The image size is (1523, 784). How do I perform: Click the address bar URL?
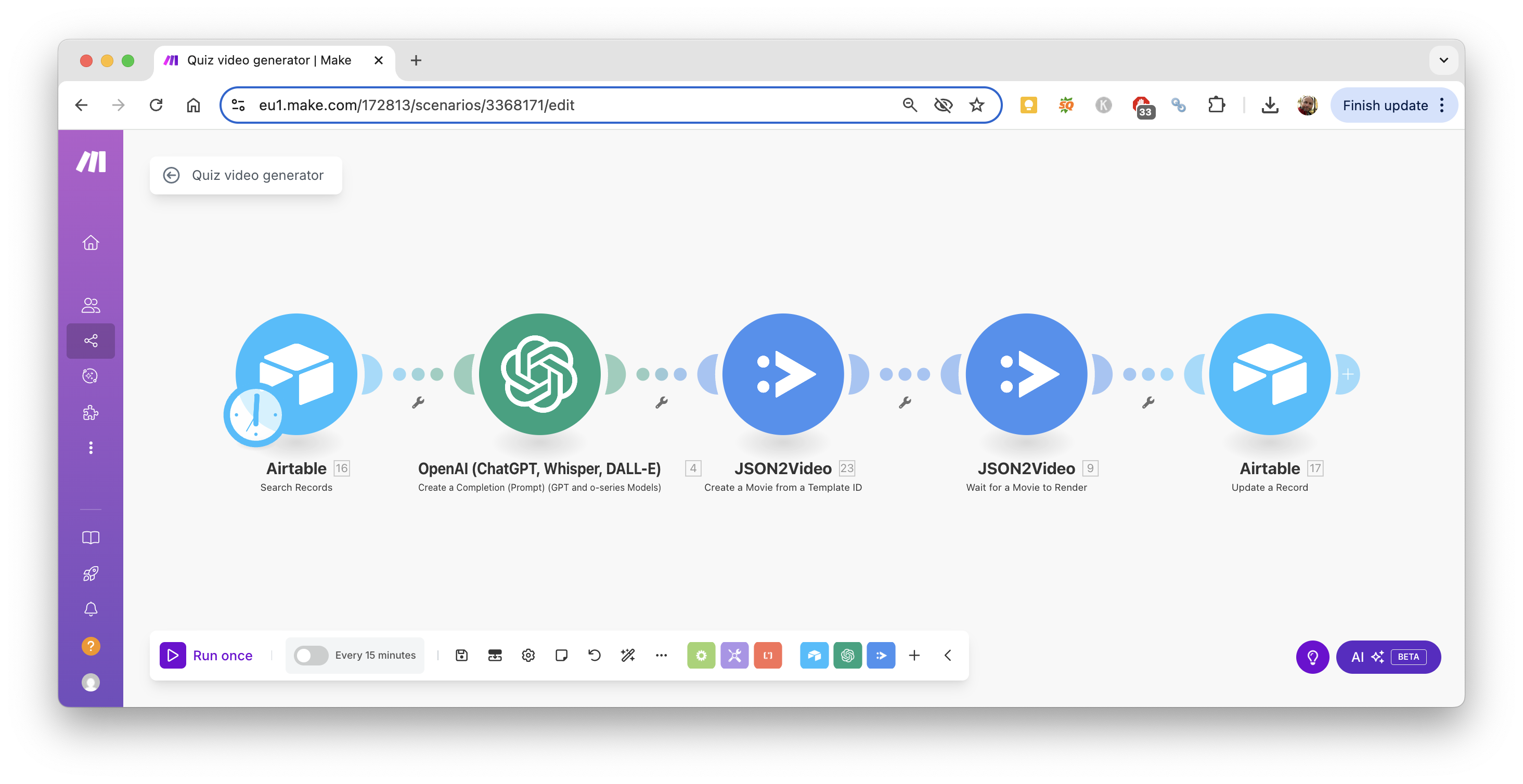click(x=416, y=105)
